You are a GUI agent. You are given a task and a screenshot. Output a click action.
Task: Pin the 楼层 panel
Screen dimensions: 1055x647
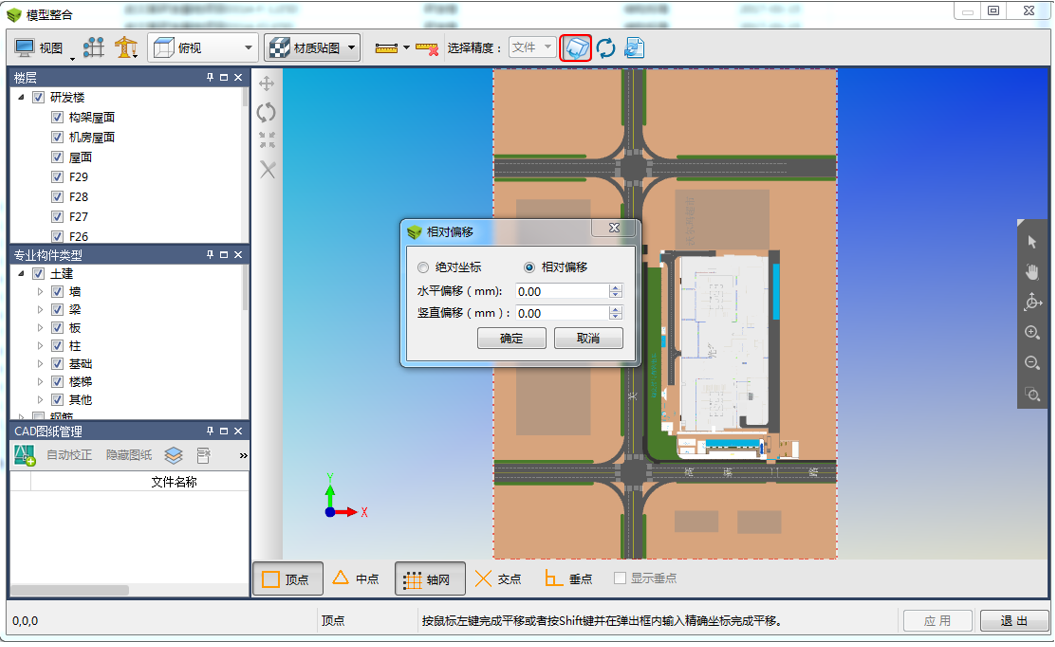(210, 77)
